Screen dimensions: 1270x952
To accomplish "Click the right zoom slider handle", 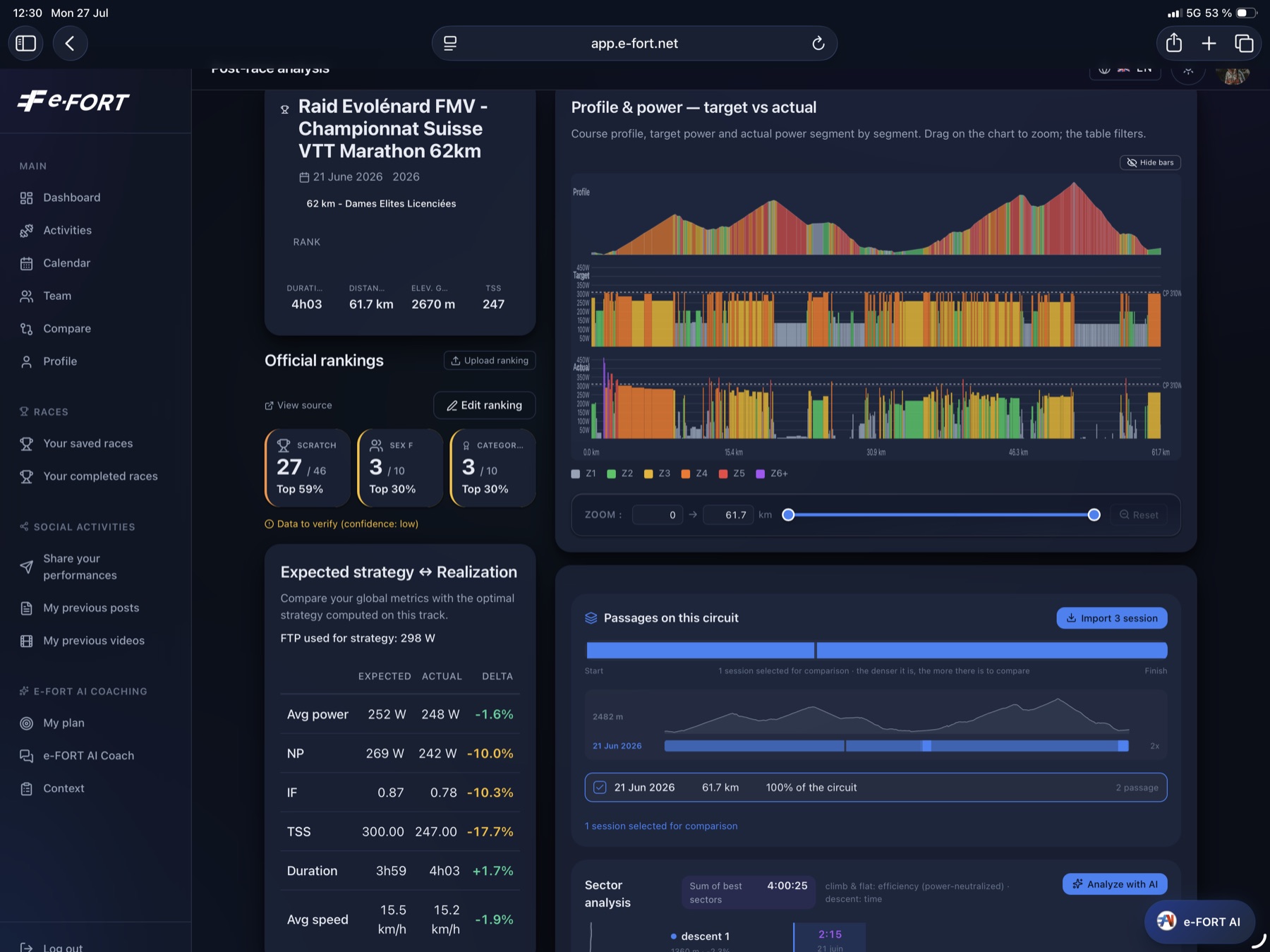I will [x=1094, y=514].
